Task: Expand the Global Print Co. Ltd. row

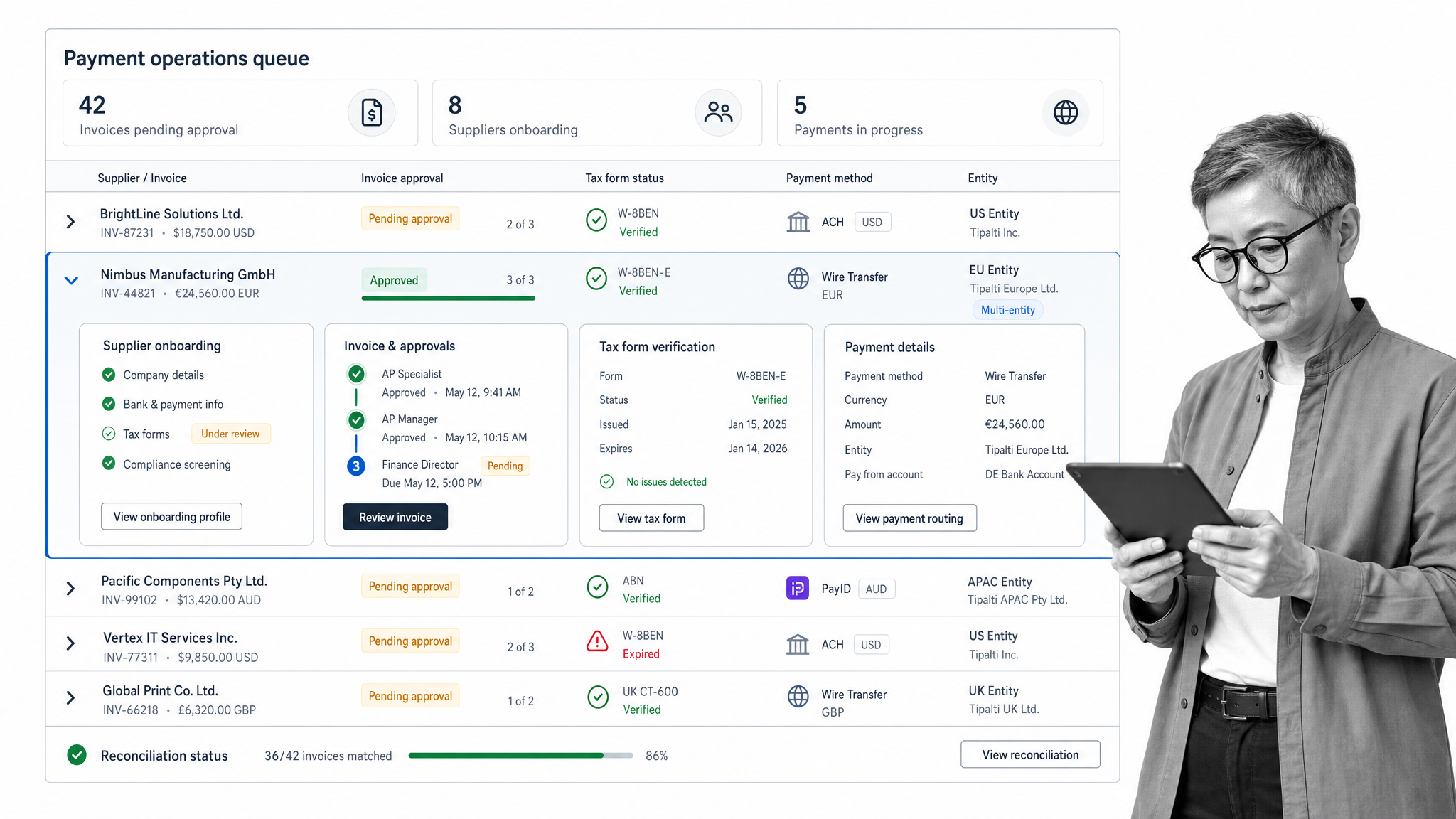Action: pyautogui.click(x=70, y=698)
